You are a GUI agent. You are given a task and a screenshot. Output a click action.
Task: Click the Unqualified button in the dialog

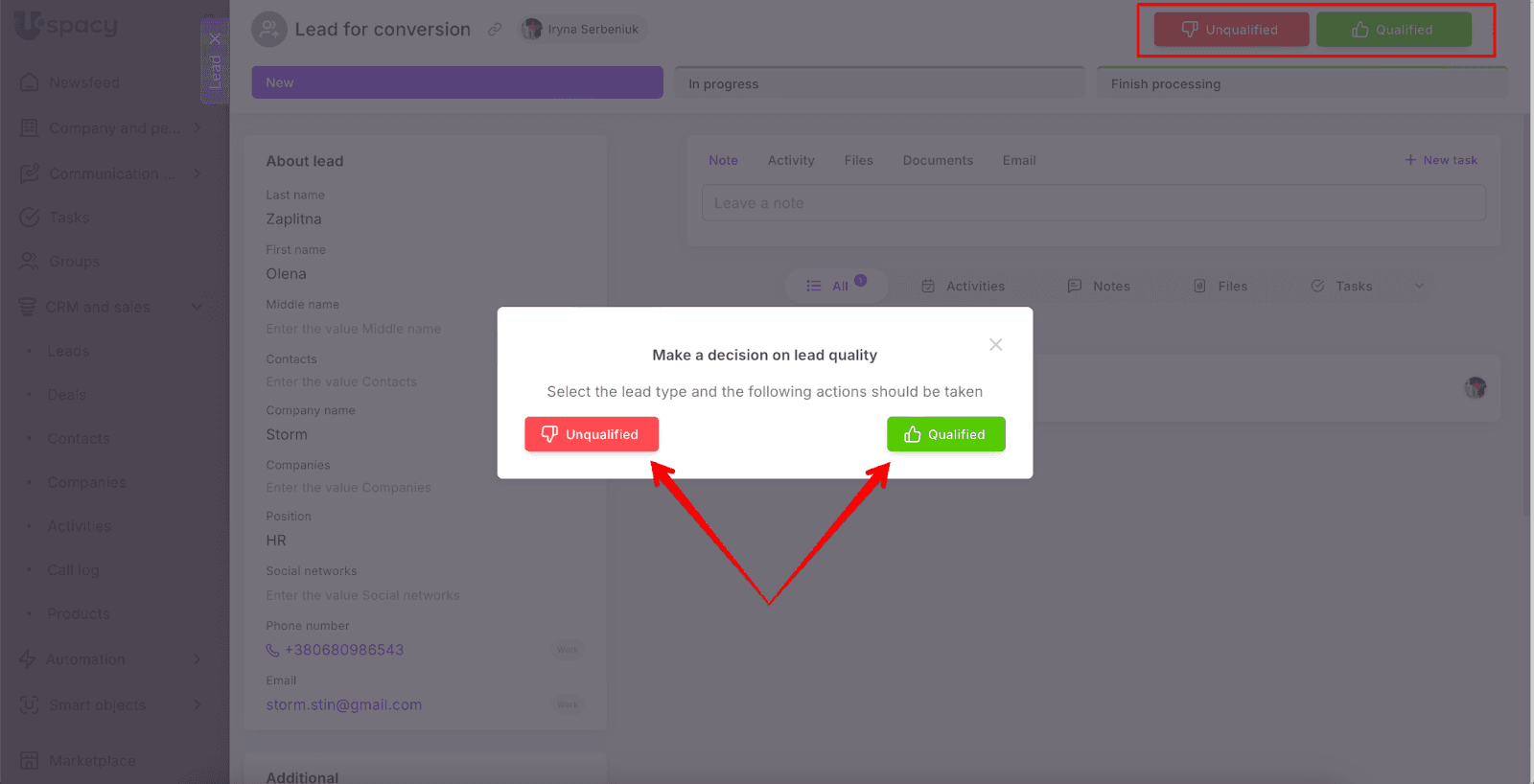tap(592, 434)
